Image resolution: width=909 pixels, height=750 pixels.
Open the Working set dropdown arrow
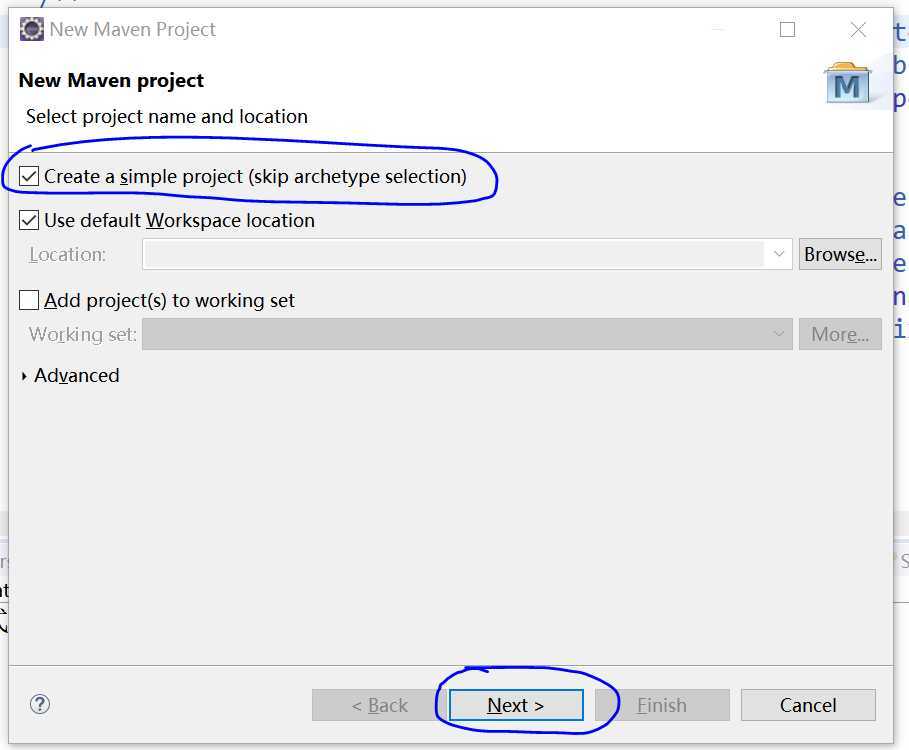pyautogui.click(x=779, y=334)
